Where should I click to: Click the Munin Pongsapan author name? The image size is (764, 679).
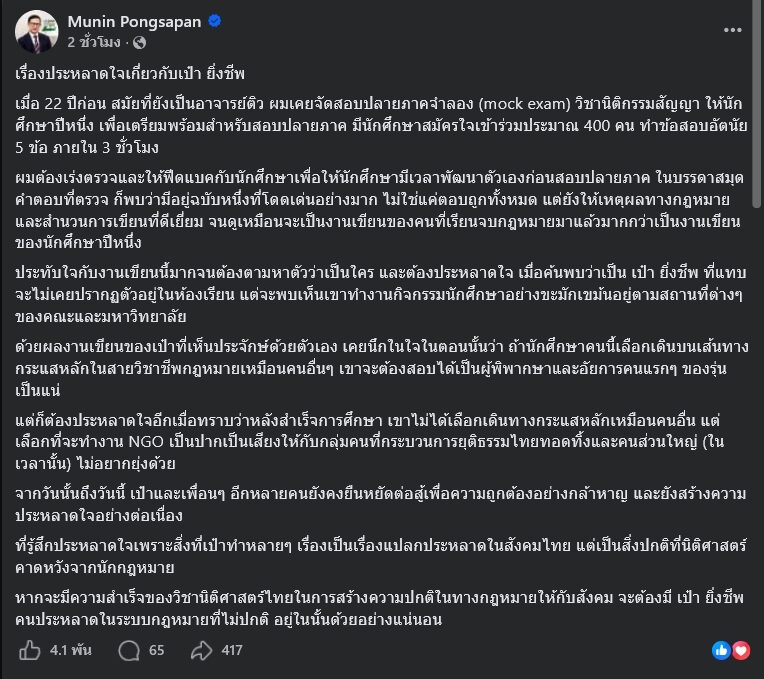coord(134,21)
